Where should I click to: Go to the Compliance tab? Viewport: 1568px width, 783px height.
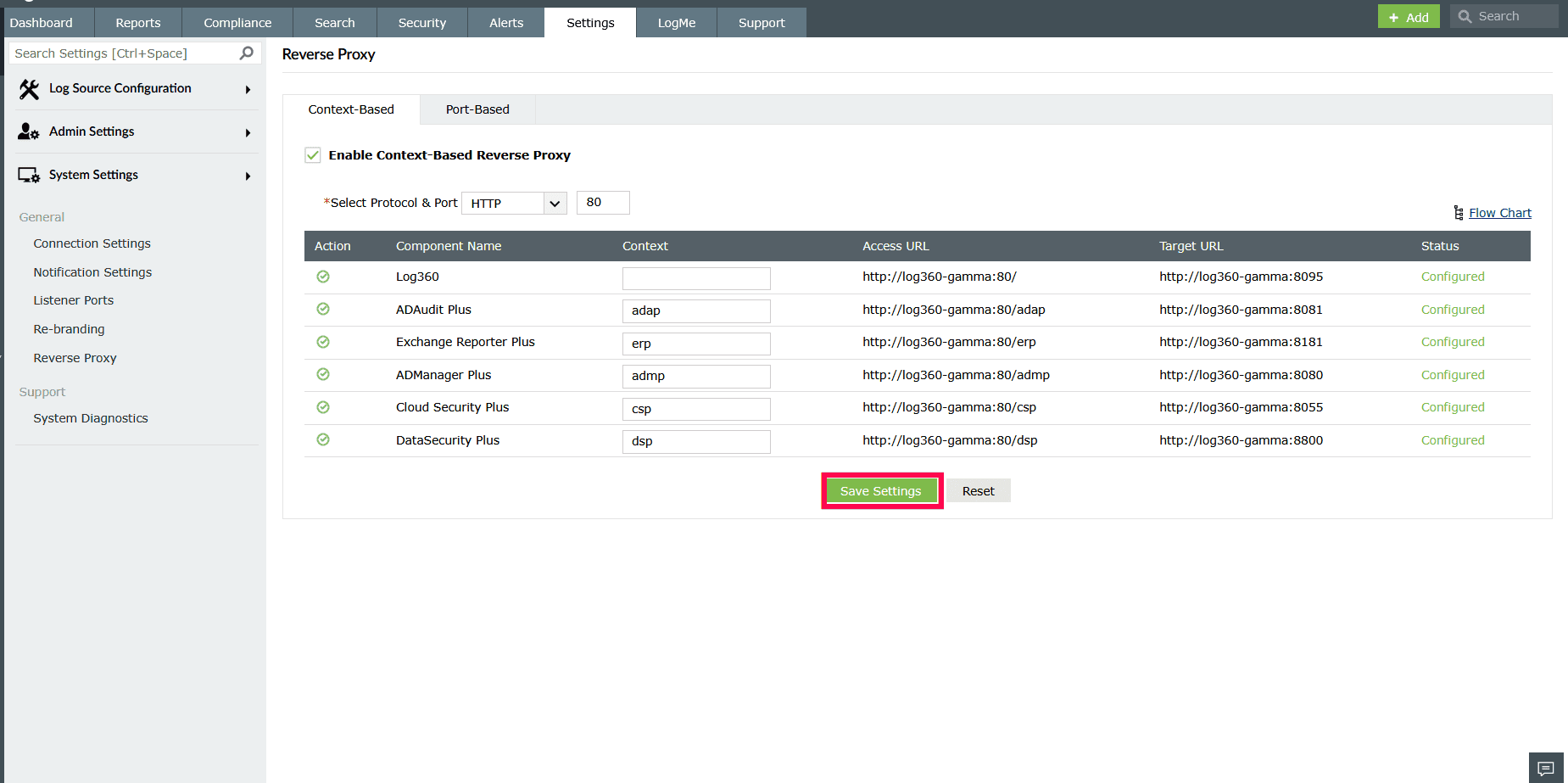click(x=237, y=23)
